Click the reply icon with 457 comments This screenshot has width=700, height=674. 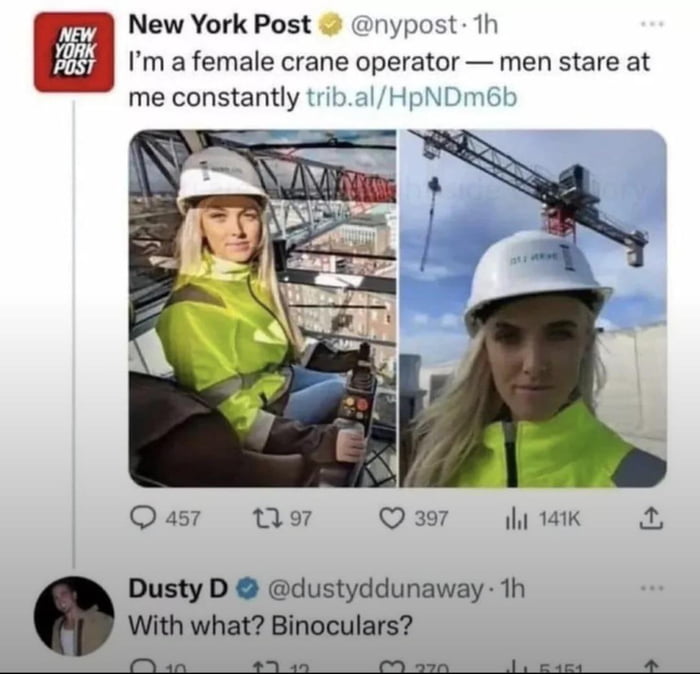(x=143, y=519)
